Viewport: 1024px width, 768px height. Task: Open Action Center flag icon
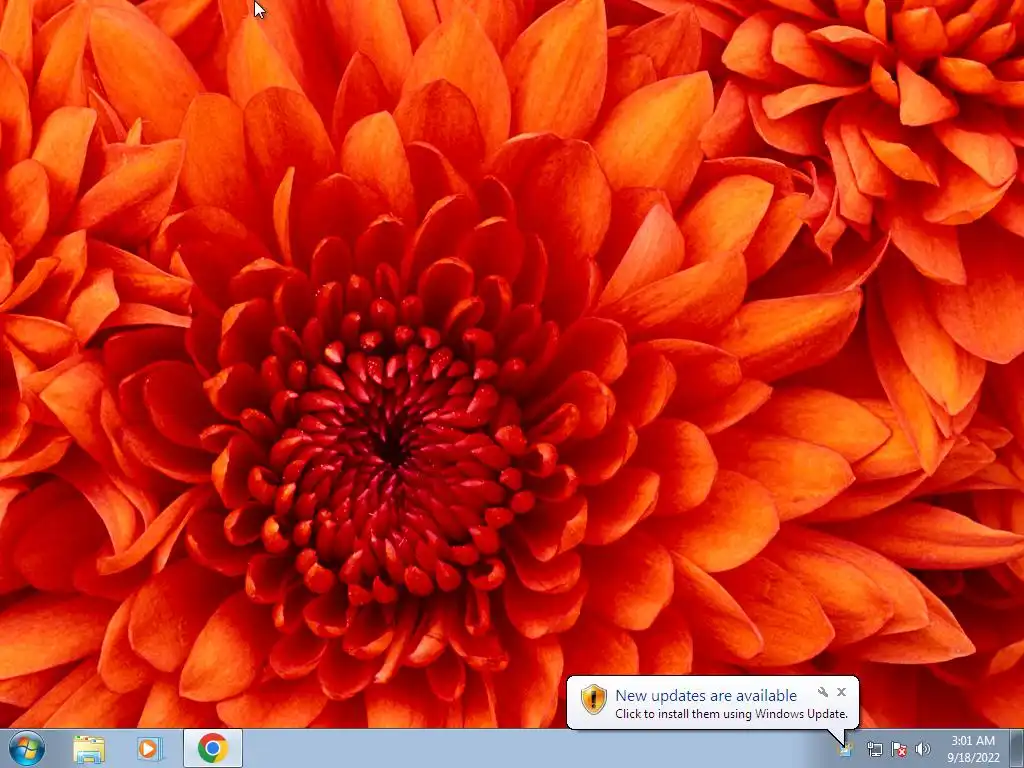(899, 749)
